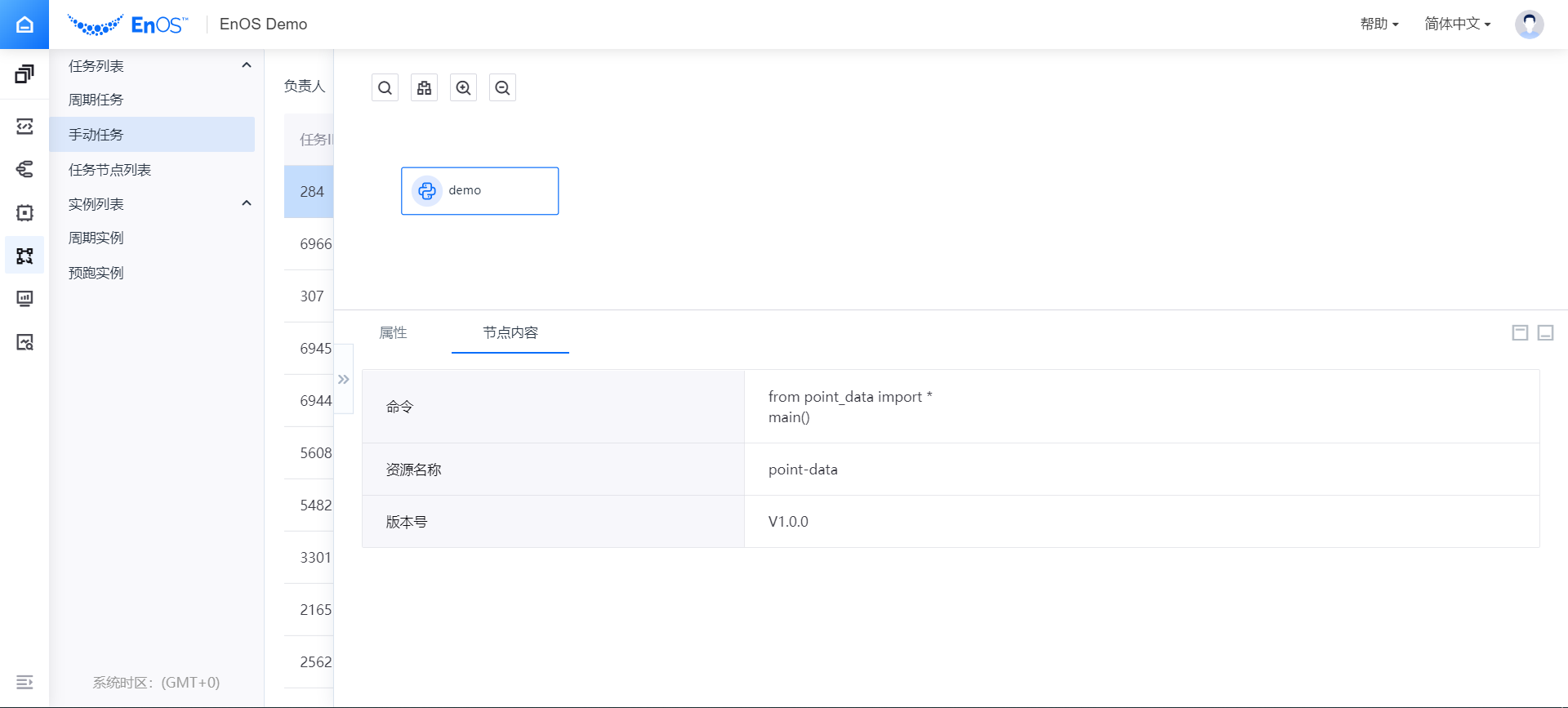Switch to the 属性 tab

point(393,332)
